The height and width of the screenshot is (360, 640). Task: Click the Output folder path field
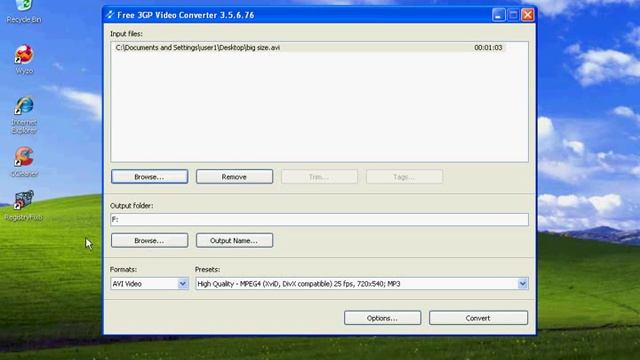(319, 220)
